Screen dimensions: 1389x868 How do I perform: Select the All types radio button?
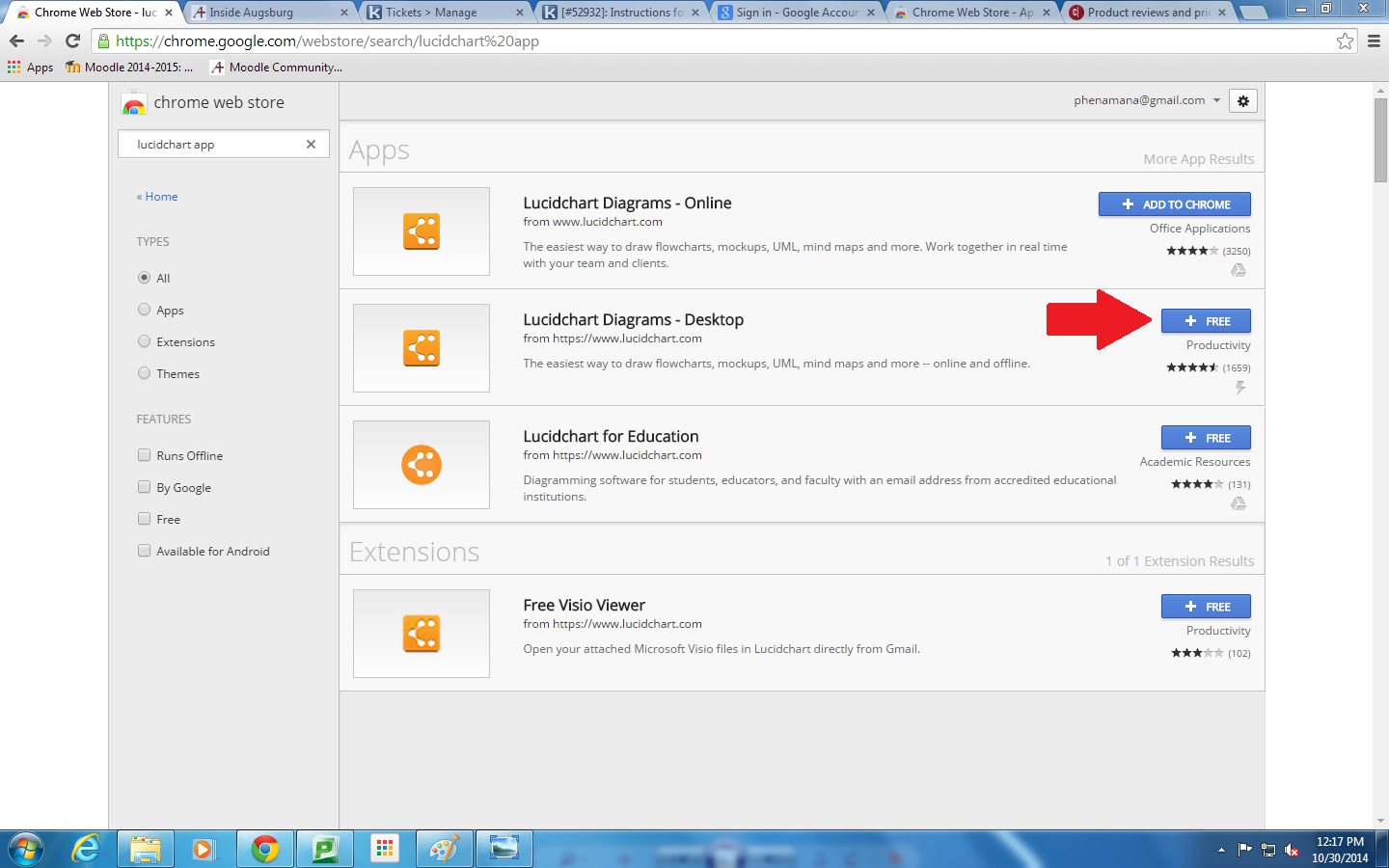pos(144,278)
